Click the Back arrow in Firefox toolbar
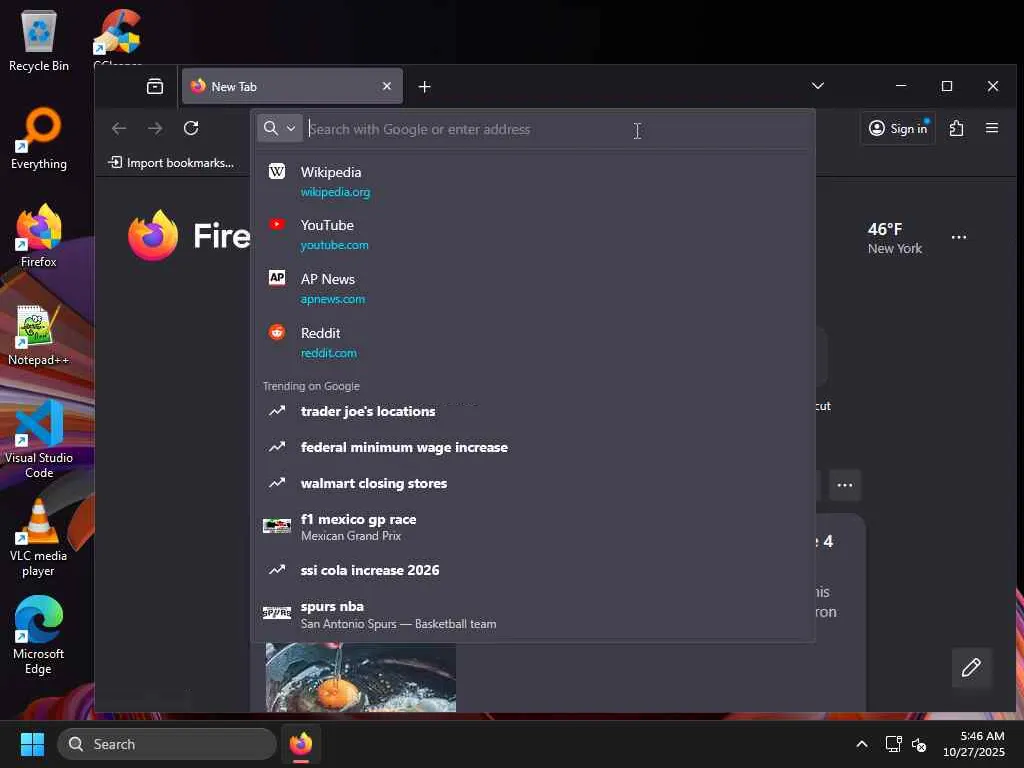This screenshot has height=768, width=1024. [119, 129]
